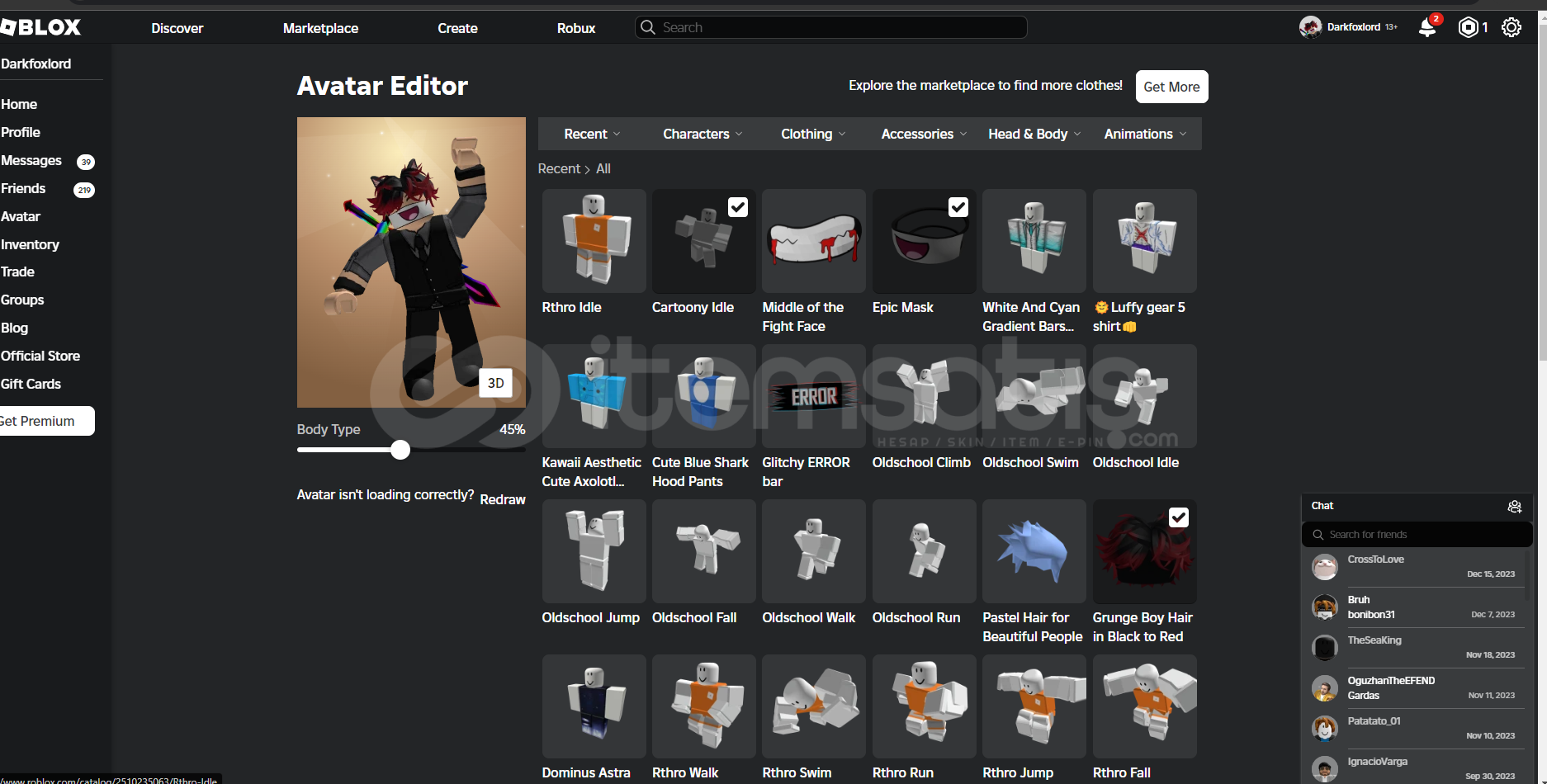Uncheck the Cartoony Idle item
1547x784 pixels.
click(737, 207)
